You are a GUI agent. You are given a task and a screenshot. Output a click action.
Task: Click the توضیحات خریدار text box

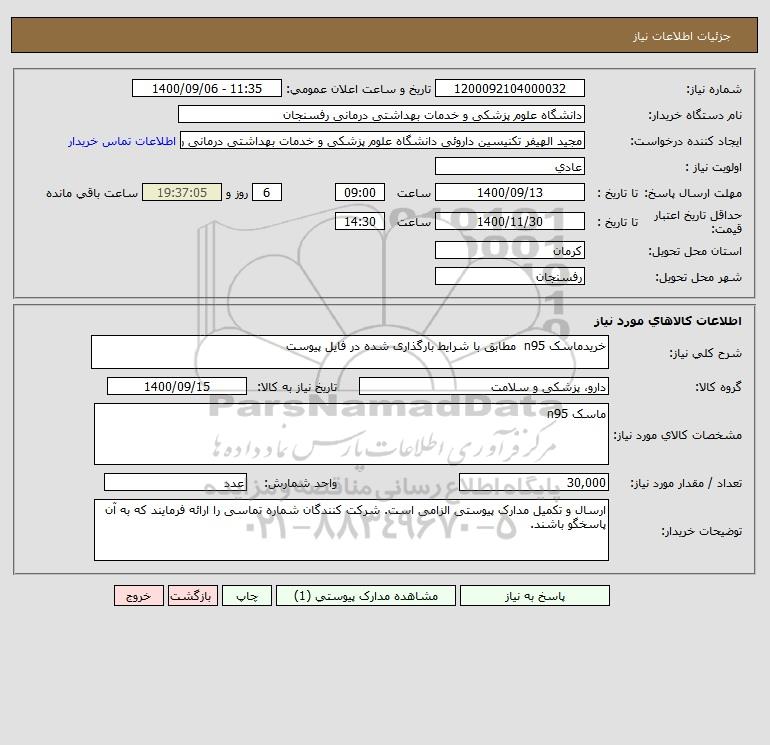coord(351,530)
